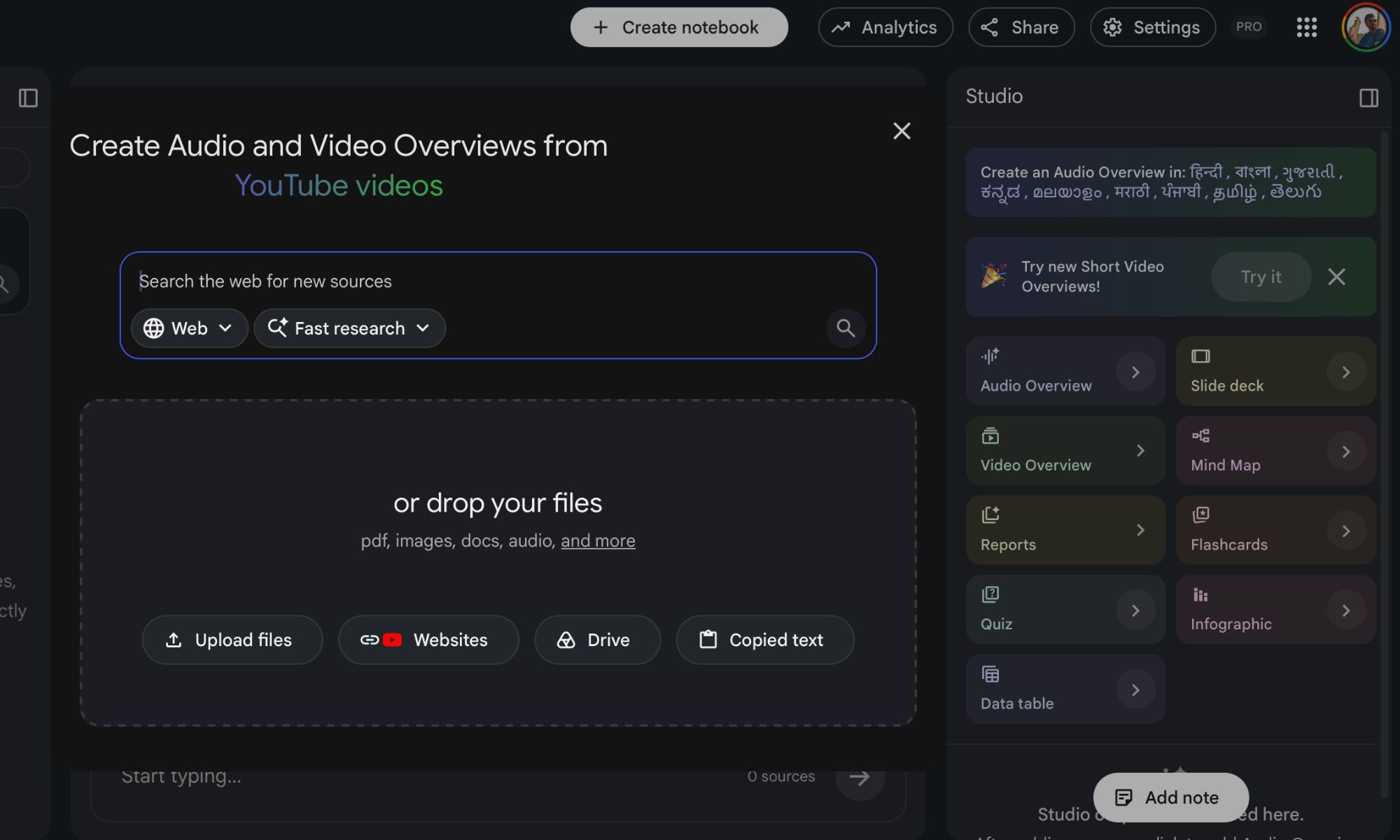This screenshot has height=840, width=1400.
Task: Click the '0 sources' text
Action: (x=780, y=776)
